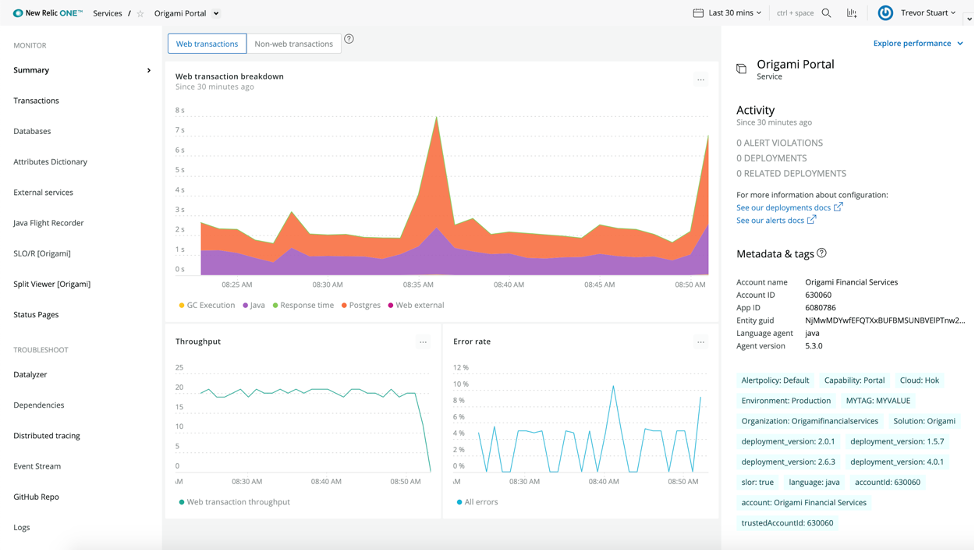Click Environment: Production tag
974x550 pixels.
[x=786, y=401]
